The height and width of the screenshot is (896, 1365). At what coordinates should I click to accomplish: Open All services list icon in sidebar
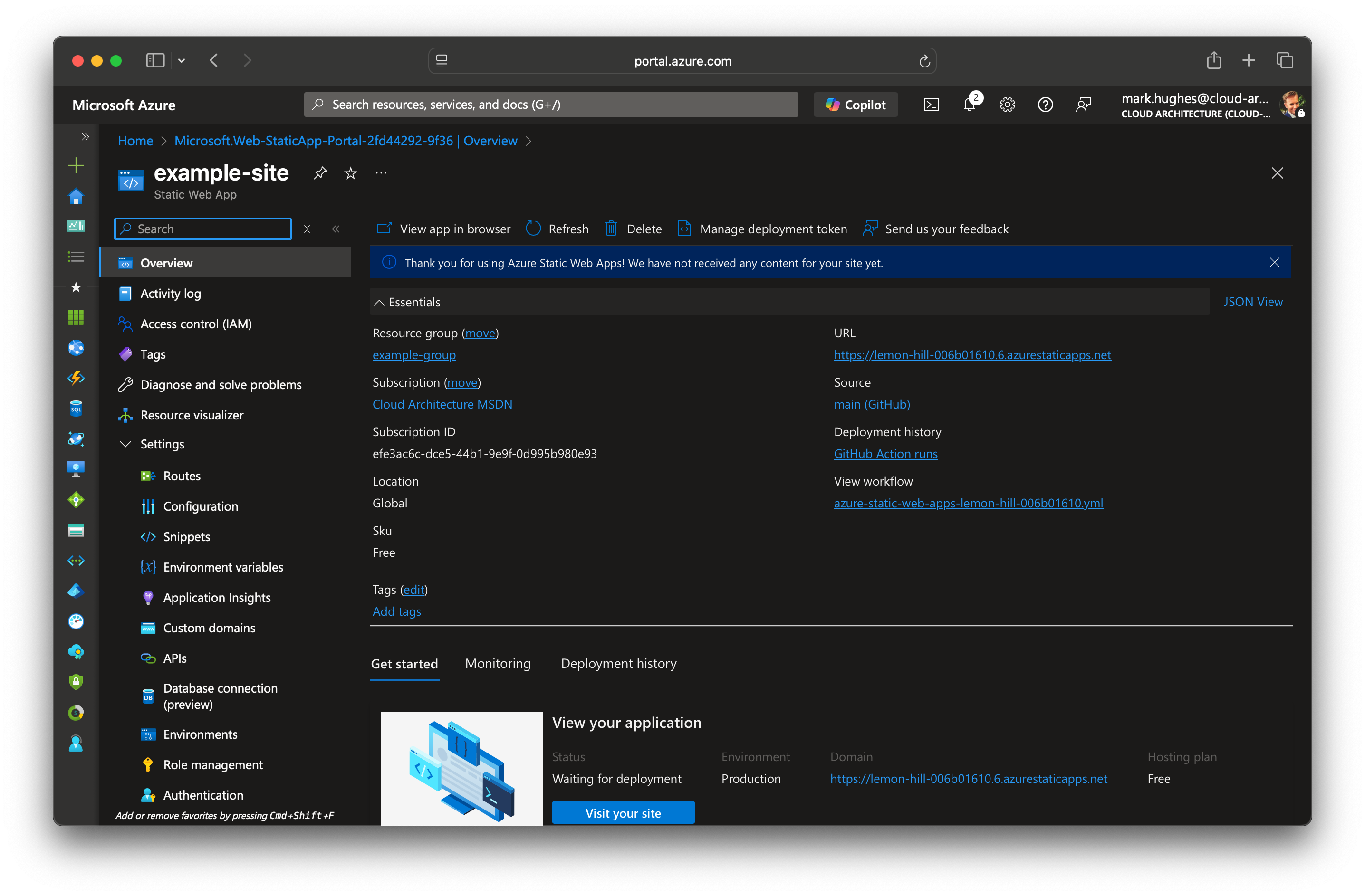[x=76, y=257]
